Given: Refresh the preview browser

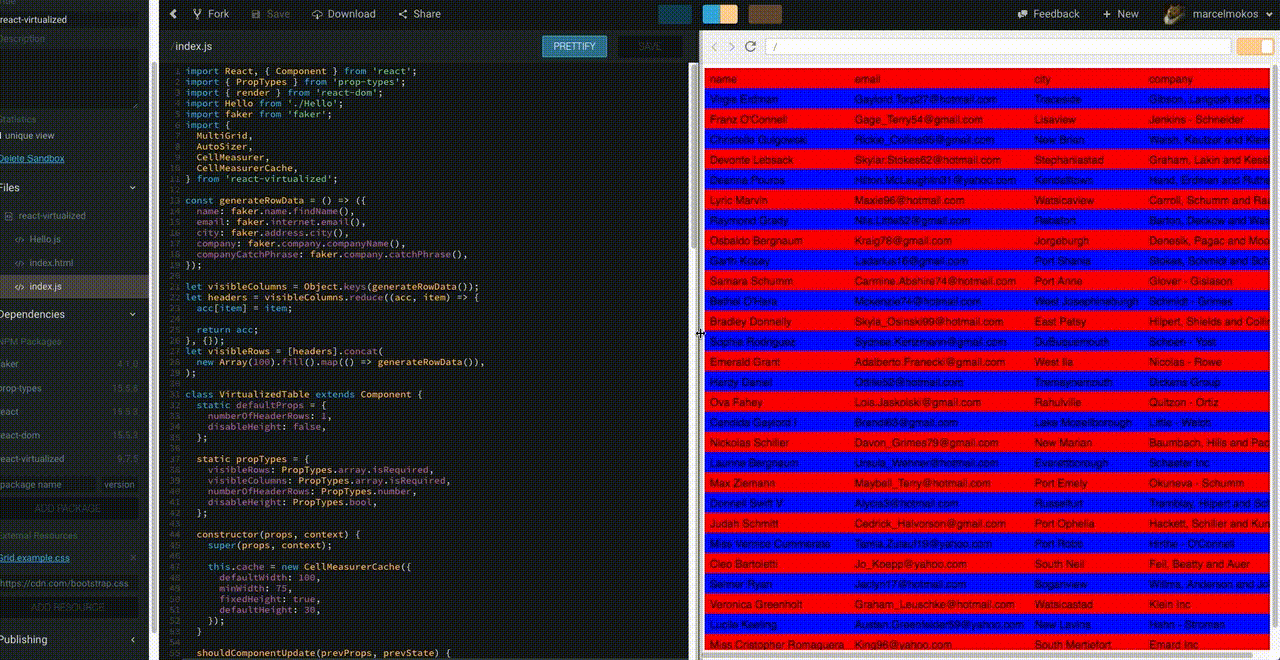Looking at the screenshot, I should click(749, 47).
